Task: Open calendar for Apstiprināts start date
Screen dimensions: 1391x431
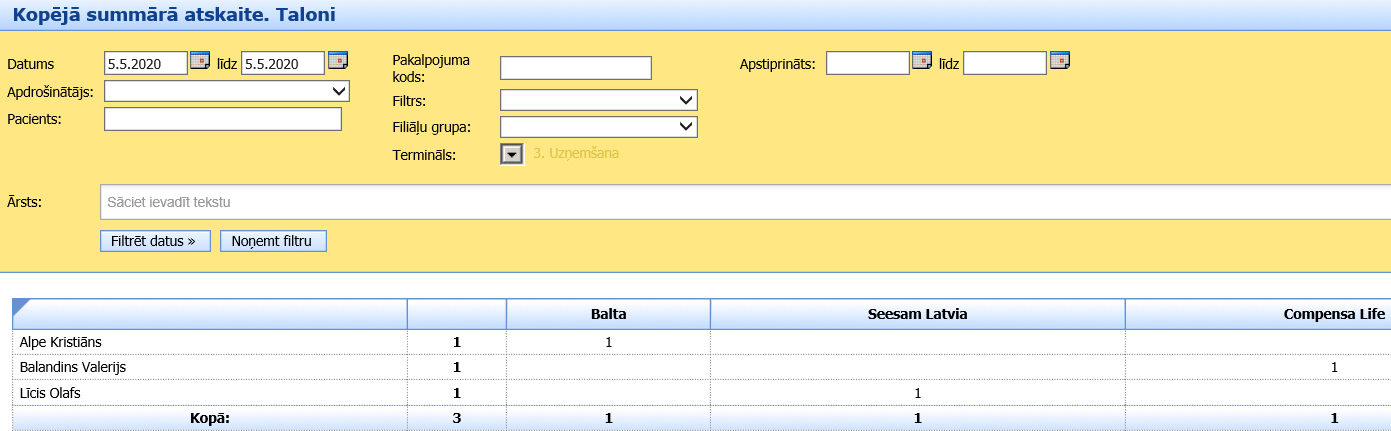Action: click(922, 61)
